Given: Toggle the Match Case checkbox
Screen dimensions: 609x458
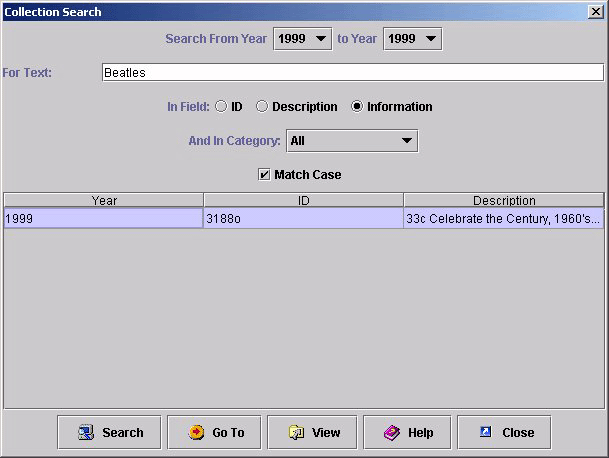Looking at the screenshot, I should click(x=264, y=175).
